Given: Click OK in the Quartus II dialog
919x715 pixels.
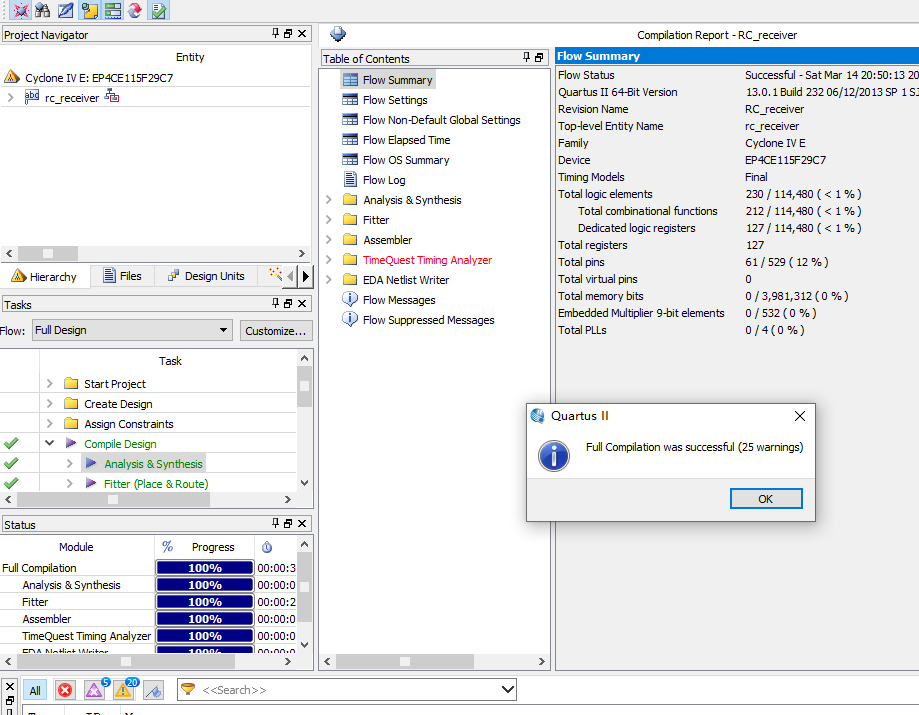Looking at the screenshot, I should (766, 499).
